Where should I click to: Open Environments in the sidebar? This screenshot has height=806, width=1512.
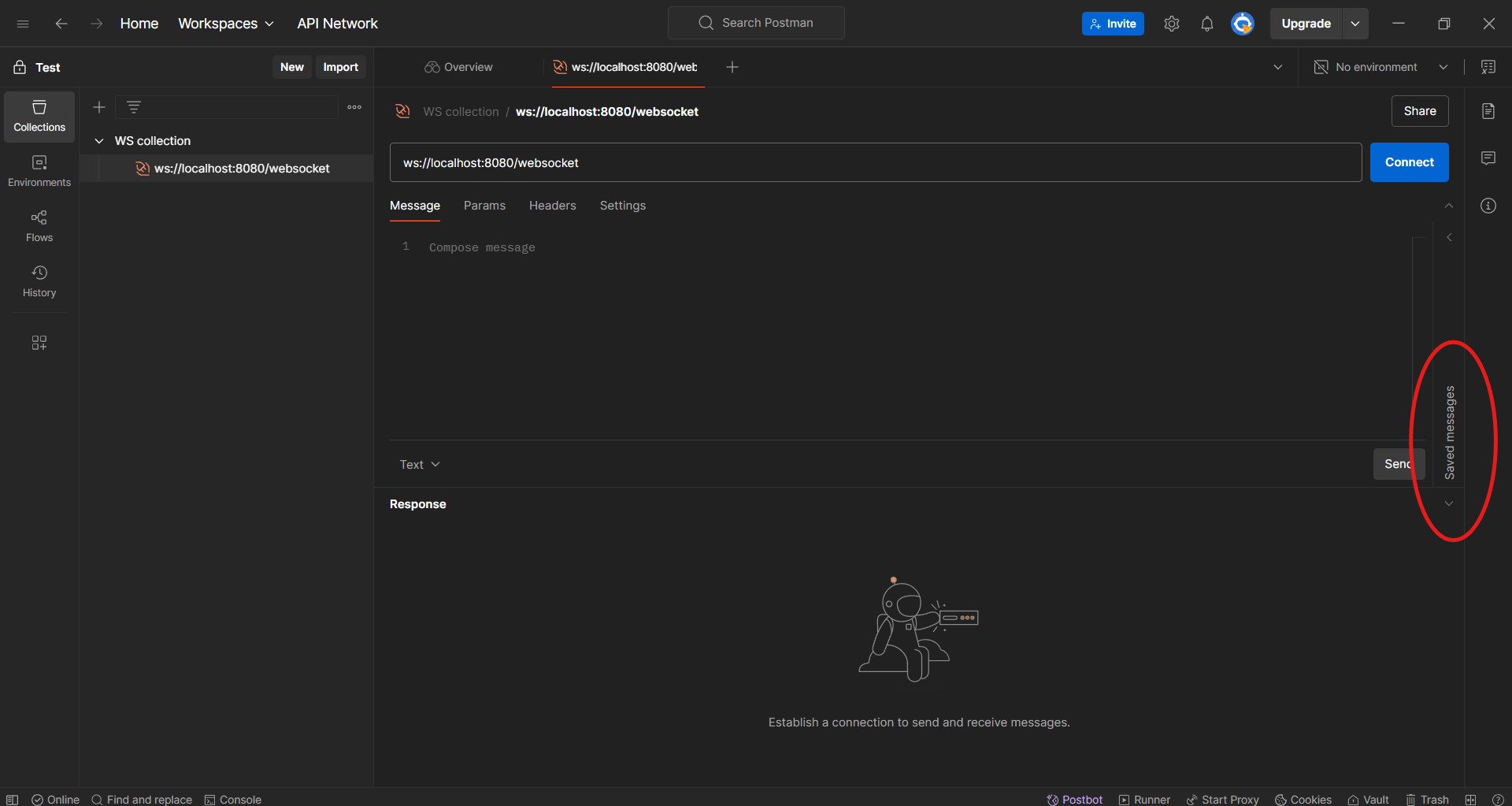(39, 172)
